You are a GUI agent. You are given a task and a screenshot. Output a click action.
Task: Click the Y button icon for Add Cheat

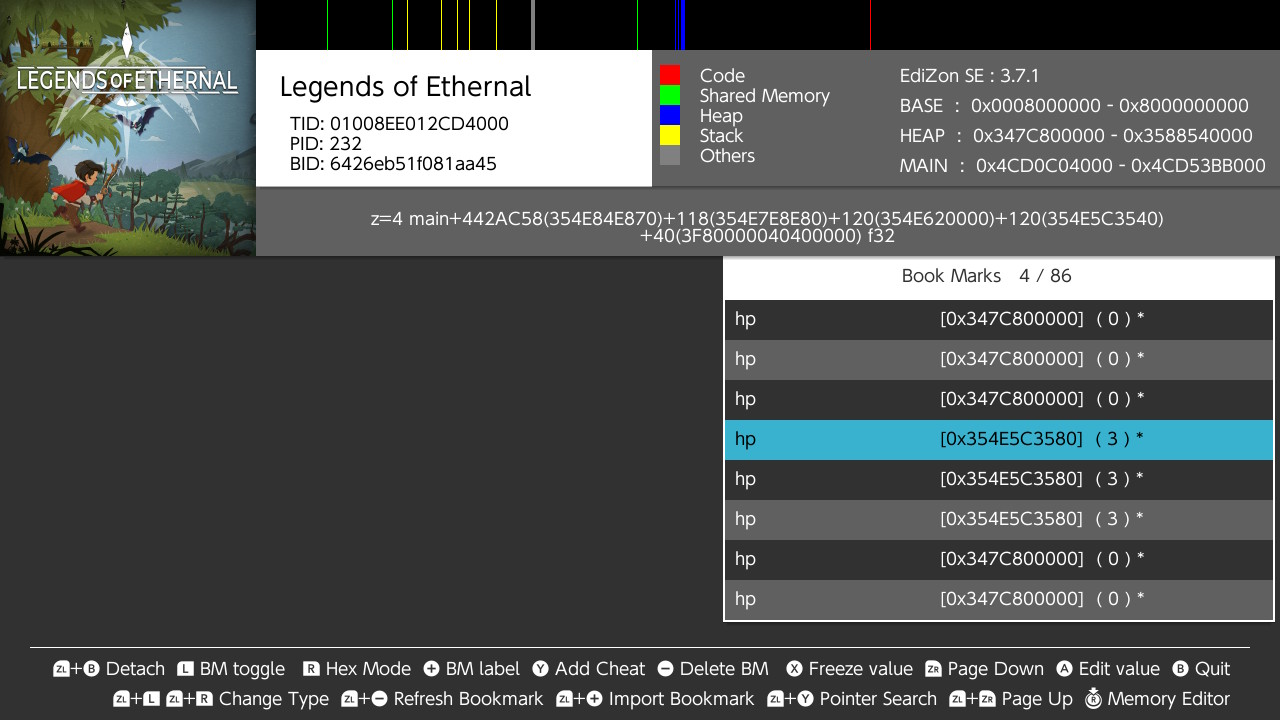540,669
